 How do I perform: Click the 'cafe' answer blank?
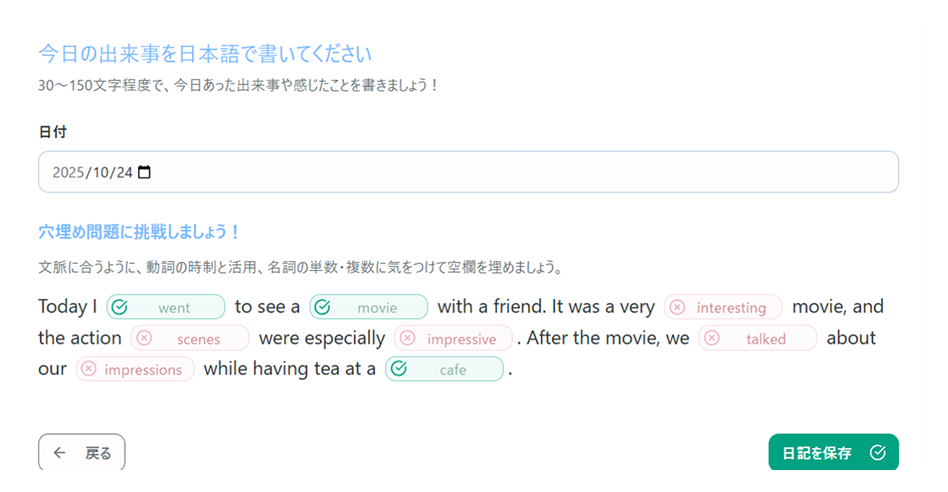(453, 369)
